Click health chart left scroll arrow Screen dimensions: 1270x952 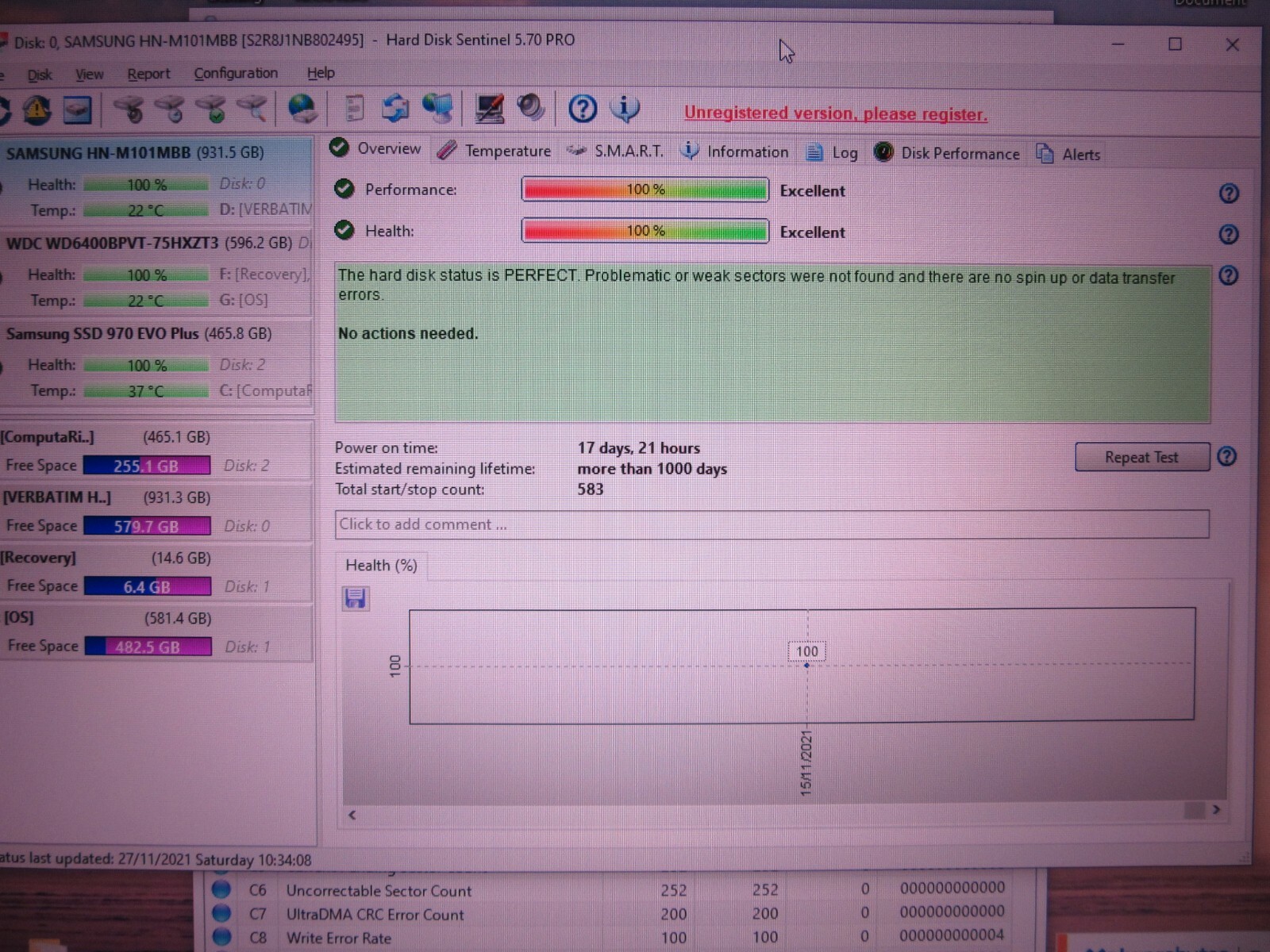click(352, 815)
